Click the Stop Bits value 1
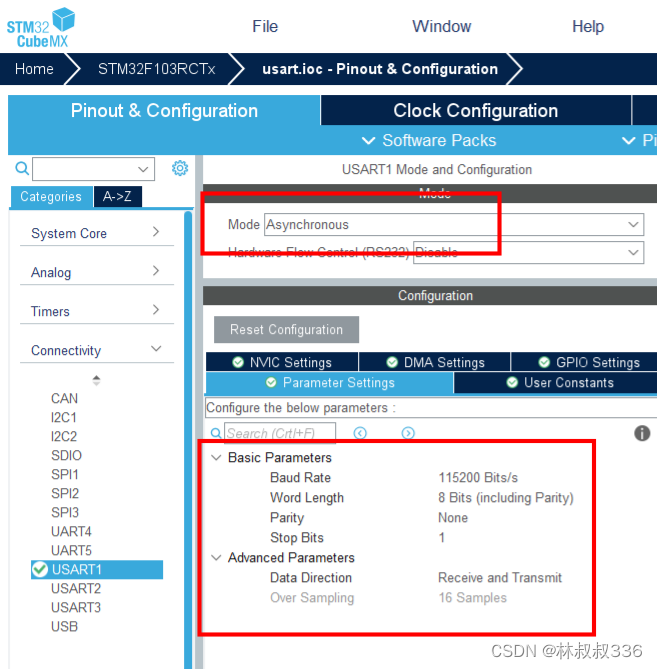The width and height of the screenshot is (657, 669). [x=442, y=538]
